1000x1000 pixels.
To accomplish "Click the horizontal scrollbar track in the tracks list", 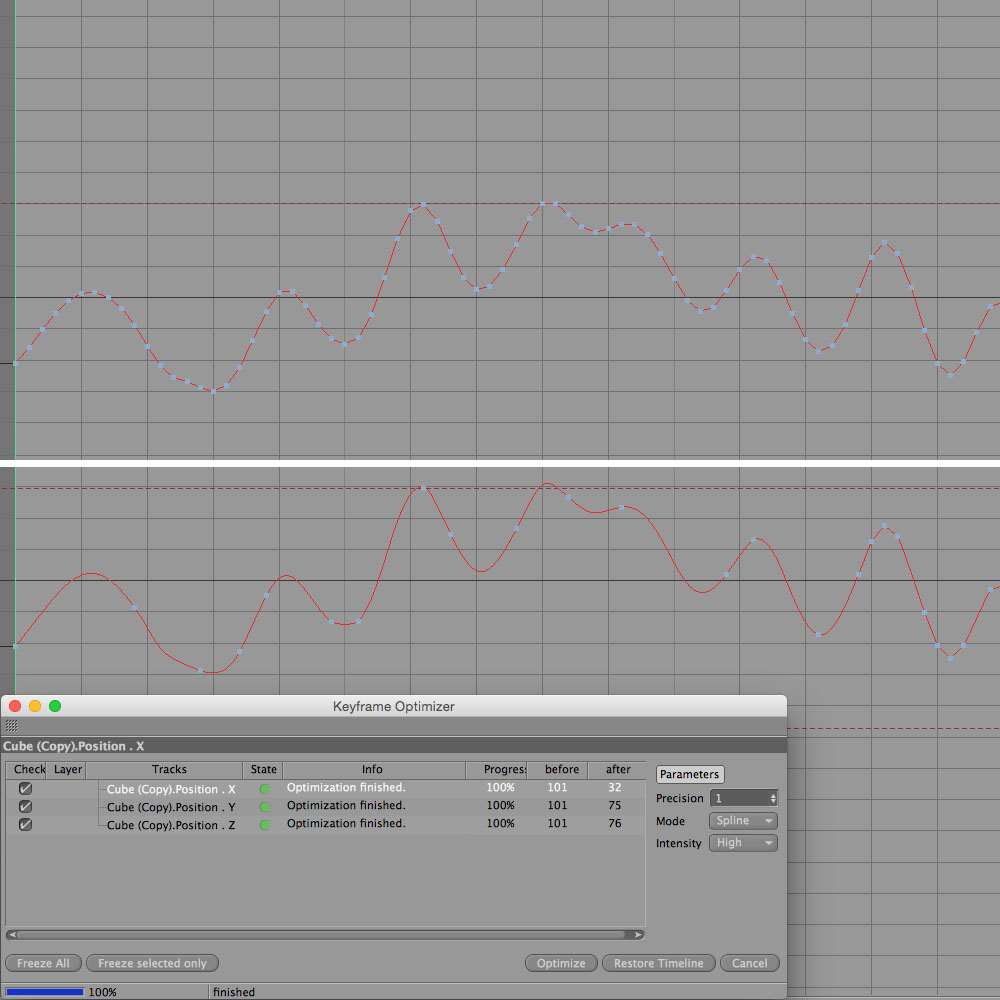I will tap(325, 934).
